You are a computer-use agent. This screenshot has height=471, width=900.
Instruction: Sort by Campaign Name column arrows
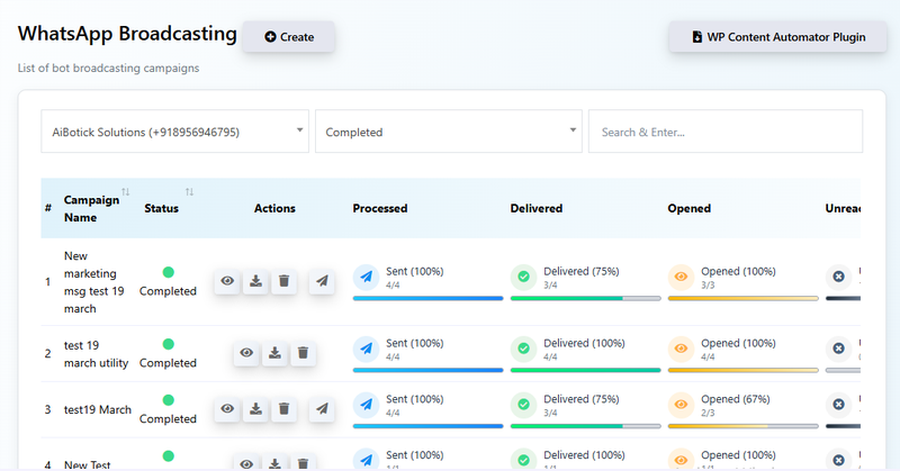coord(125,192)
